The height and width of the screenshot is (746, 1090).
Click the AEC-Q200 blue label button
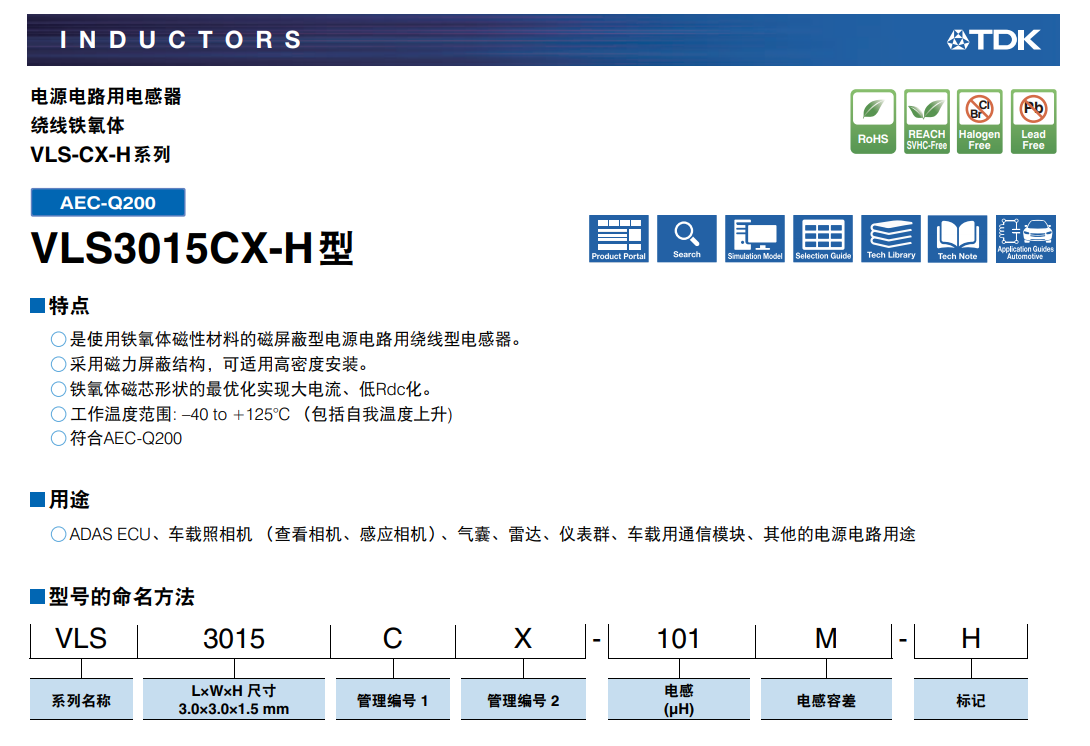[x=108, y=203]
